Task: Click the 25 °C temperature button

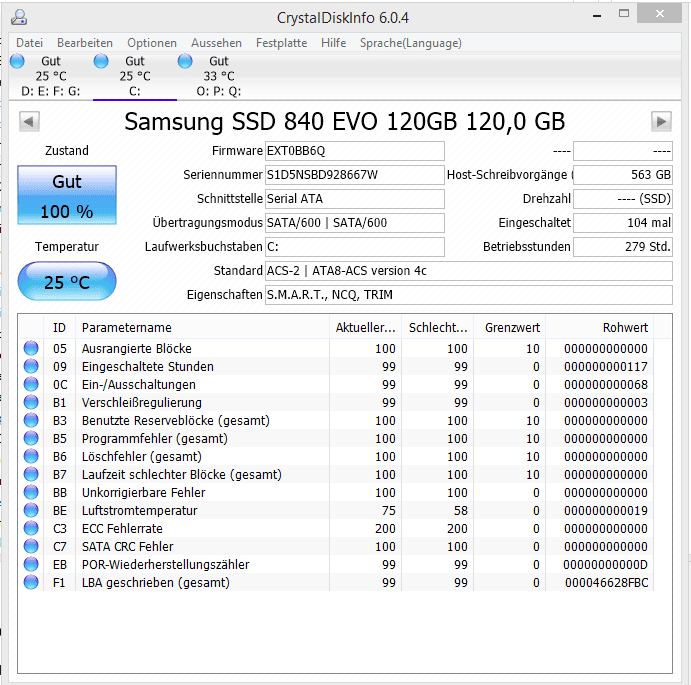Action: point(67,281)
